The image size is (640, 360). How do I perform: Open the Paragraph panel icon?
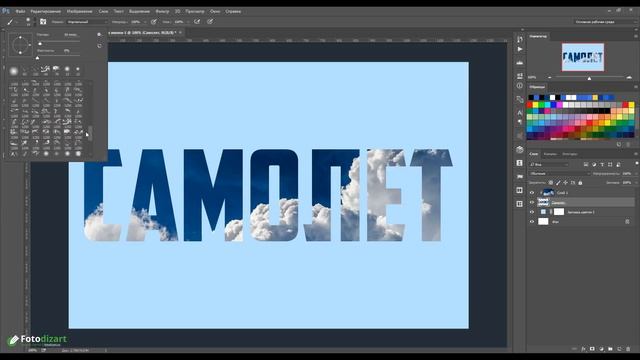[520, 122]
